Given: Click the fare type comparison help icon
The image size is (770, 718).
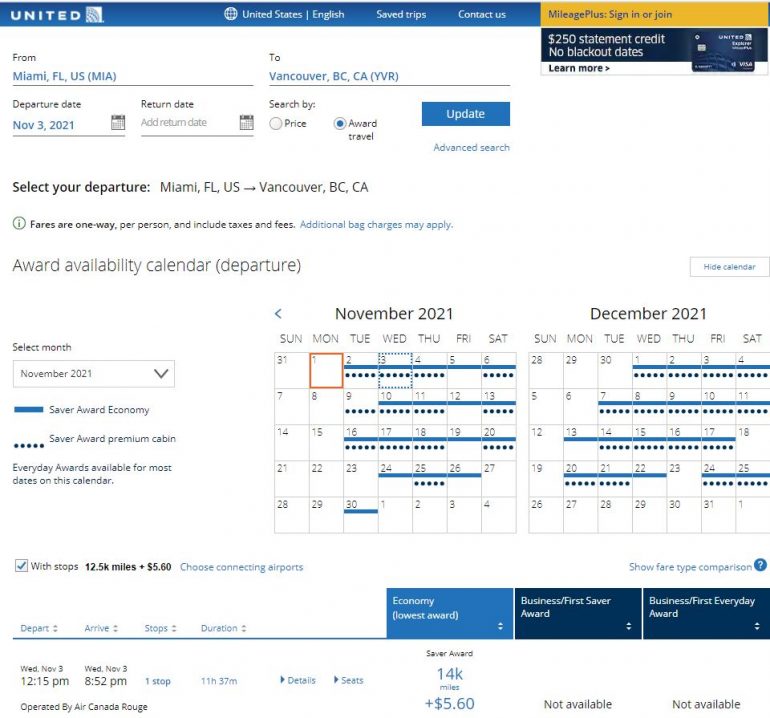Looking at the screenshot, I should click(x=761, y=566).
